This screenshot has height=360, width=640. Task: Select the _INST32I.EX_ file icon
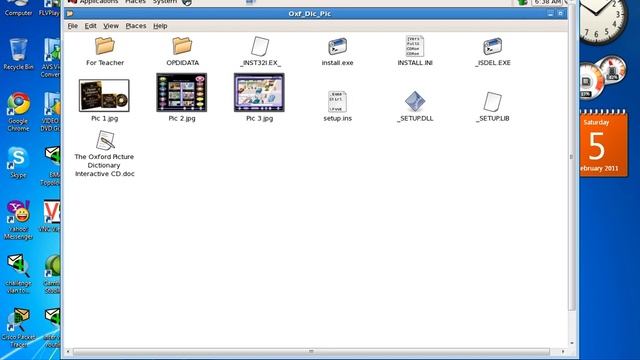coord(260,46)
